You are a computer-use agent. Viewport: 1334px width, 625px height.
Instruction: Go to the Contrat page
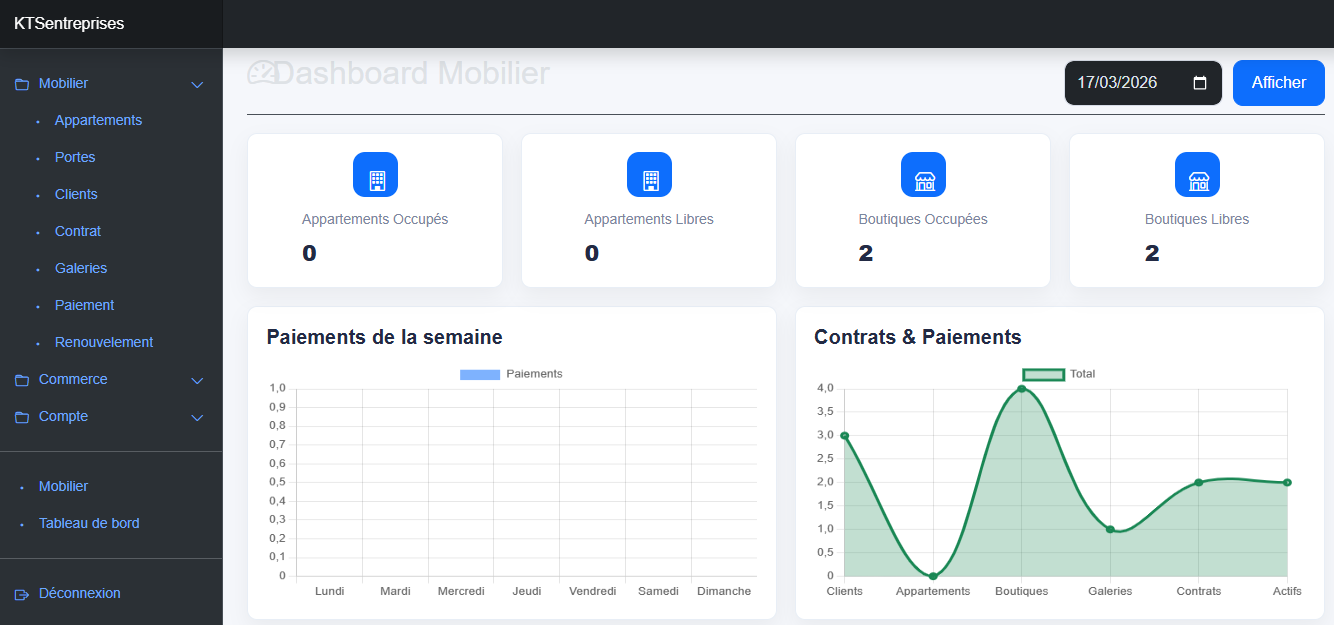coord(78,231)
